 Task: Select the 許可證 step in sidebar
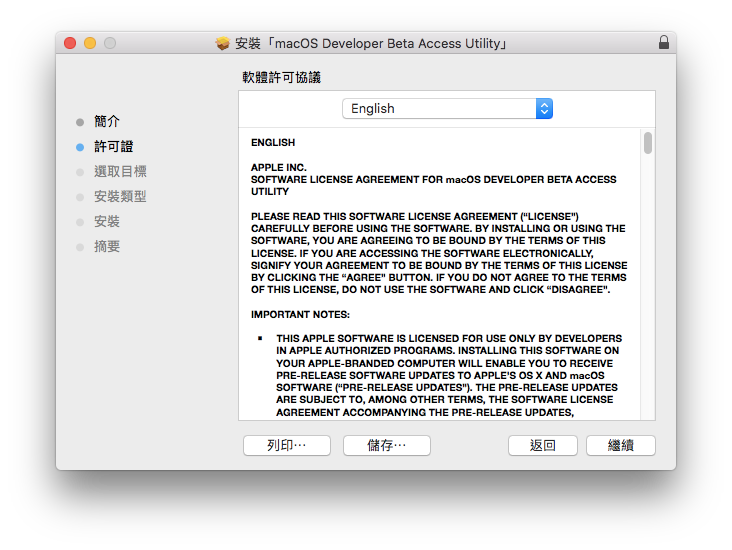(113, 147)
